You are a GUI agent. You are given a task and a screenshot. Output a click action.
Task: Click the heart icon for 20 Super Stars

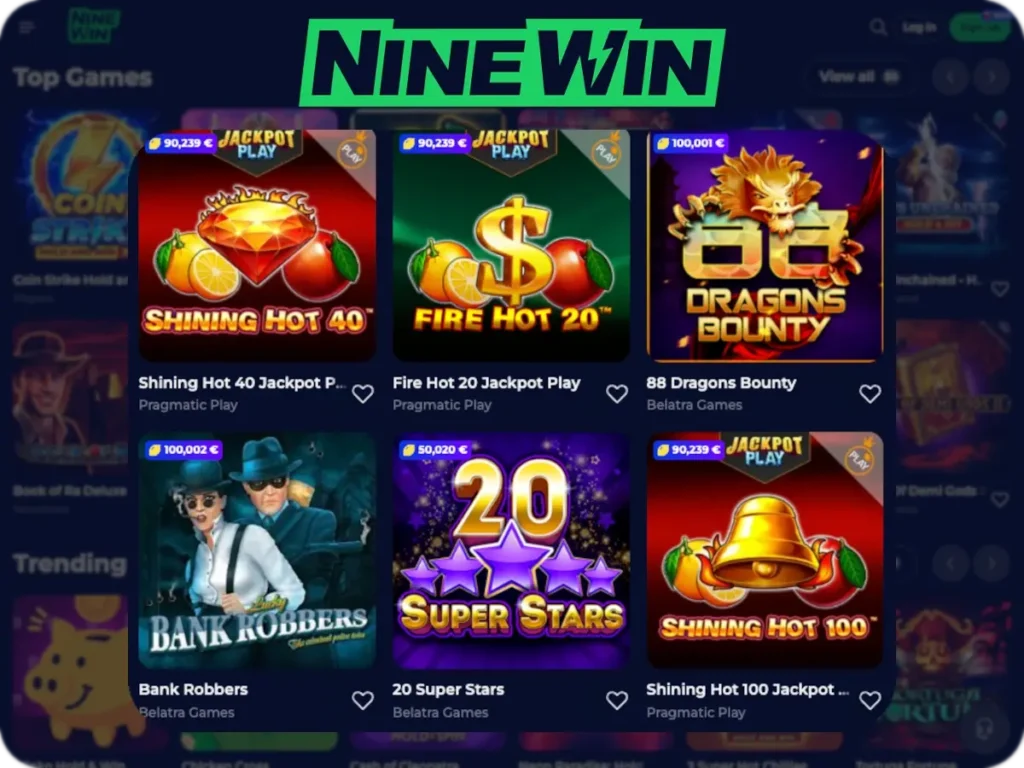616,701
